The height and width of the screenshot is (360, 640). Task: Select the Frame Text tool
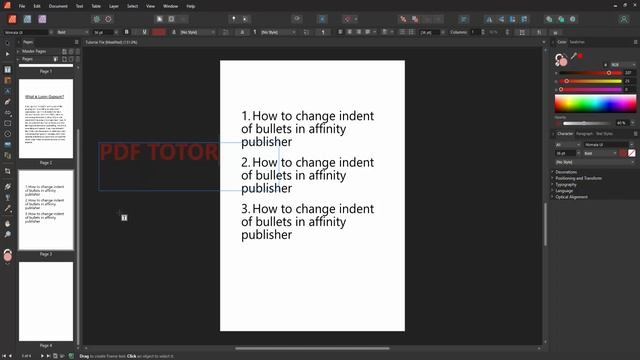[7, 70]
